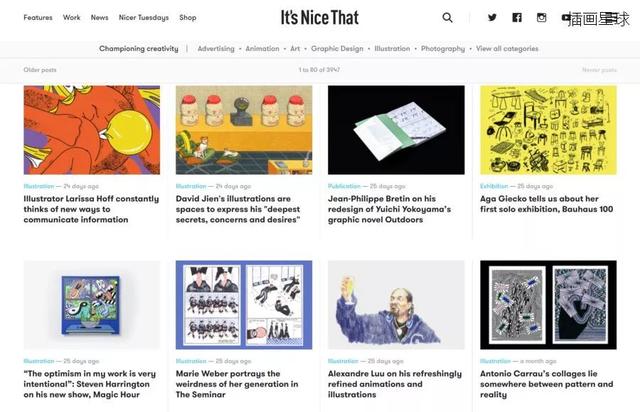Viewport: 640px width, 412px height.
Task: Open the Facebook page icon
Action: [517, 18]
